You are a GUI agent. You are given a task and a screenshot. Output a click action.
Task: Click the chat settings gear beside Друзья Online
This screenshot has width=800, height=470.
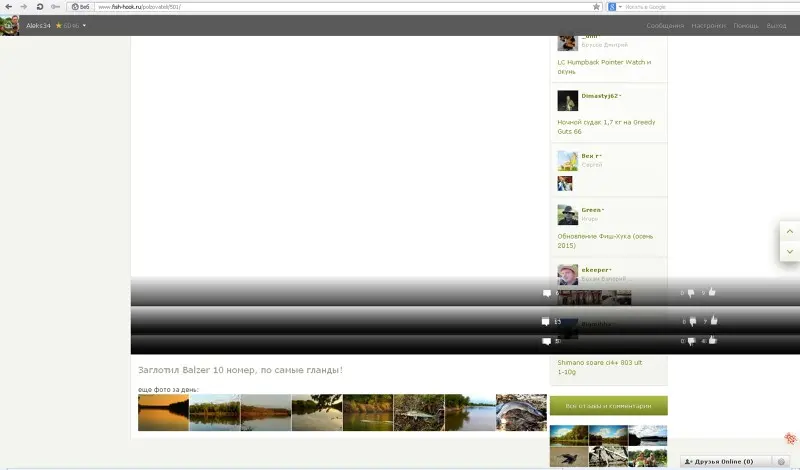(x=781, y=461)
